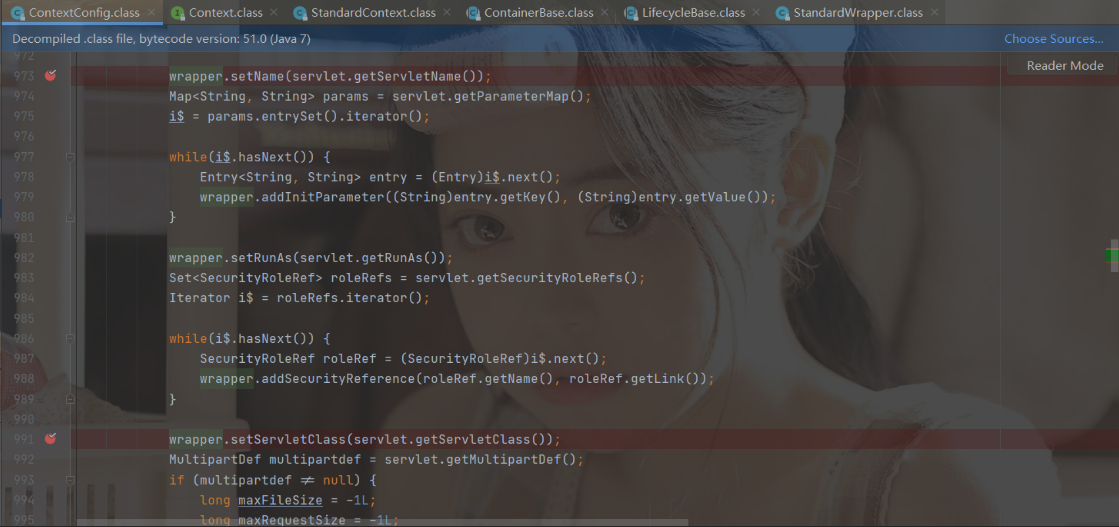The width and height of the screenshot is (1119, 527).
Task: Close the Context.class tab
Action: 274,13
